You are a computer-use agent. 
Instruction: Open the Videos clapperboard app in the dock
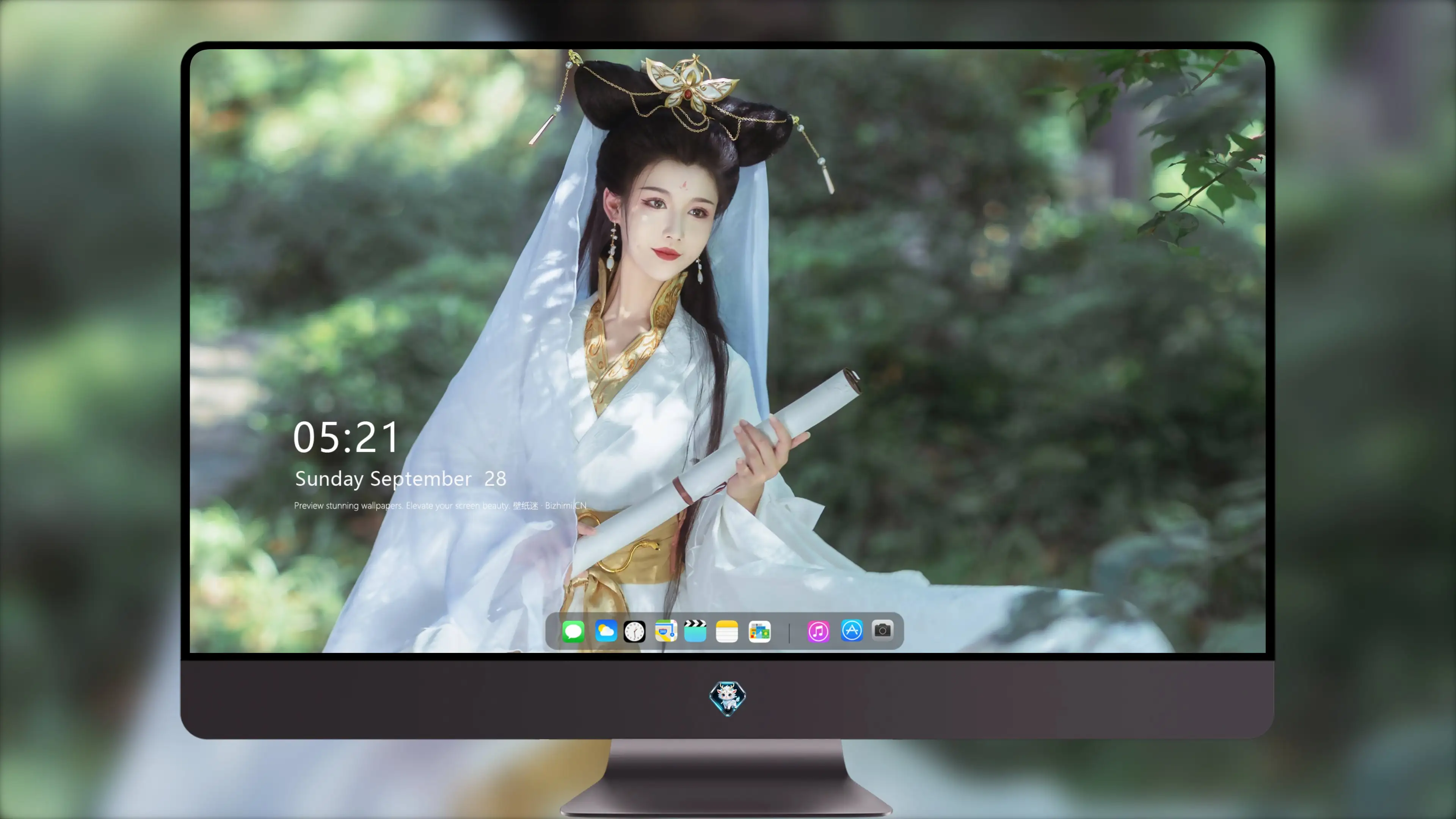click(x=695, y=631)
